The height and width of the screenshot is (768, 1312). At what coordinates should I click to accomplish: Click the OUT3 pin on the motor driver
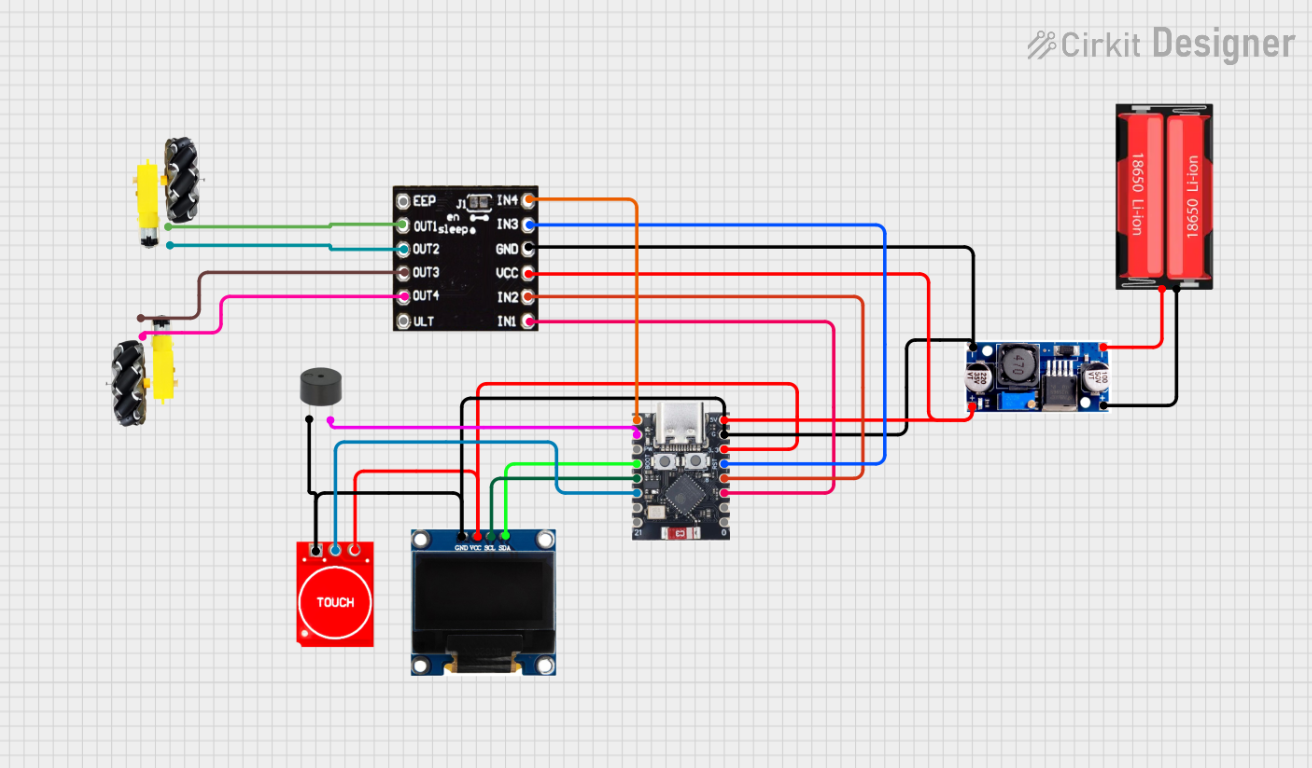(404, 272)
